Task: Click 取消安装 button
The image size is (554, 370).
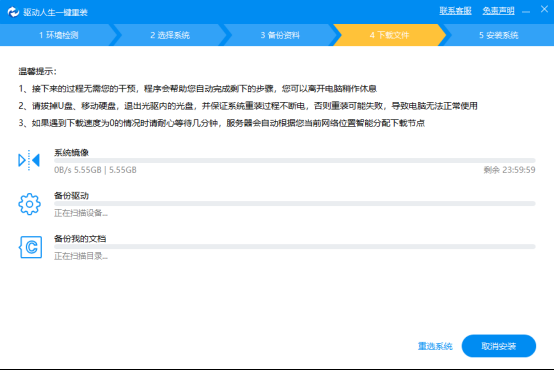Action: click(499, 346)
